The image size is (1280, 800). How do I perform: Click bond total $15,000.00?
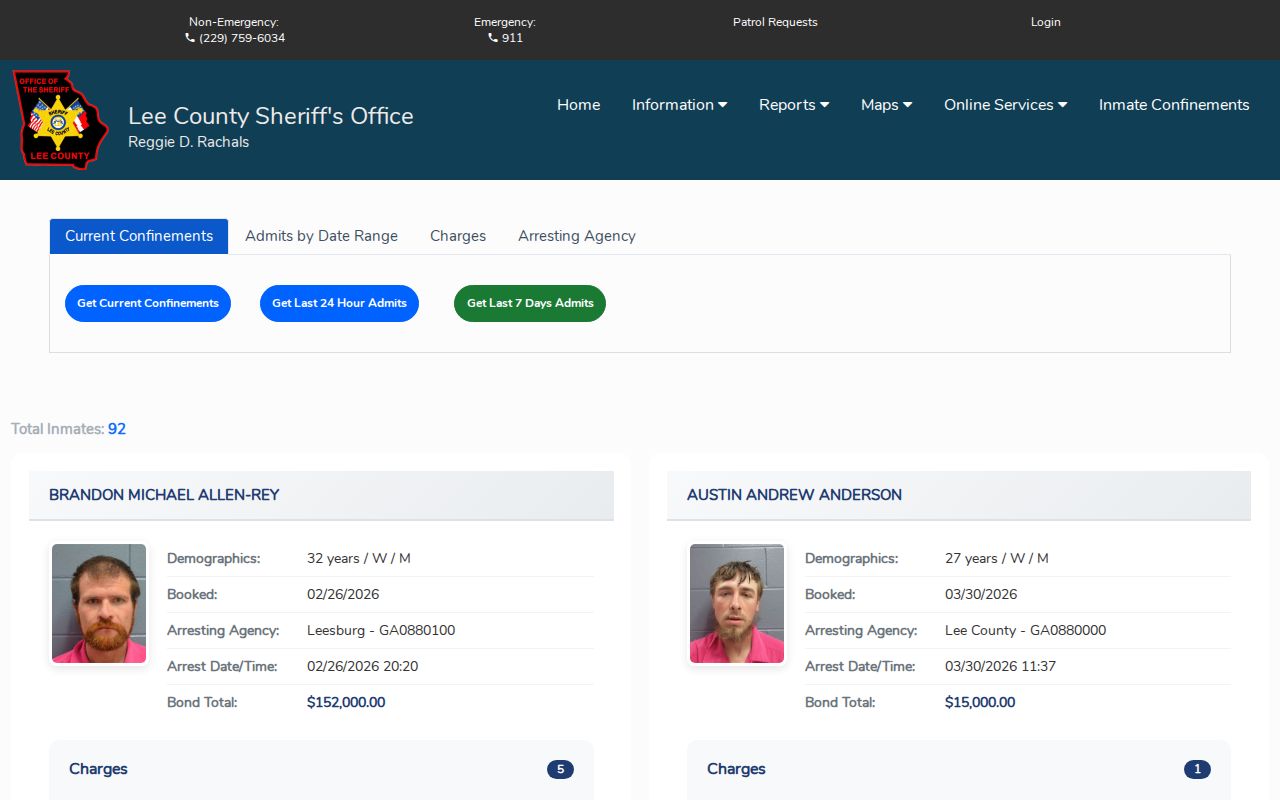(980, 702)
